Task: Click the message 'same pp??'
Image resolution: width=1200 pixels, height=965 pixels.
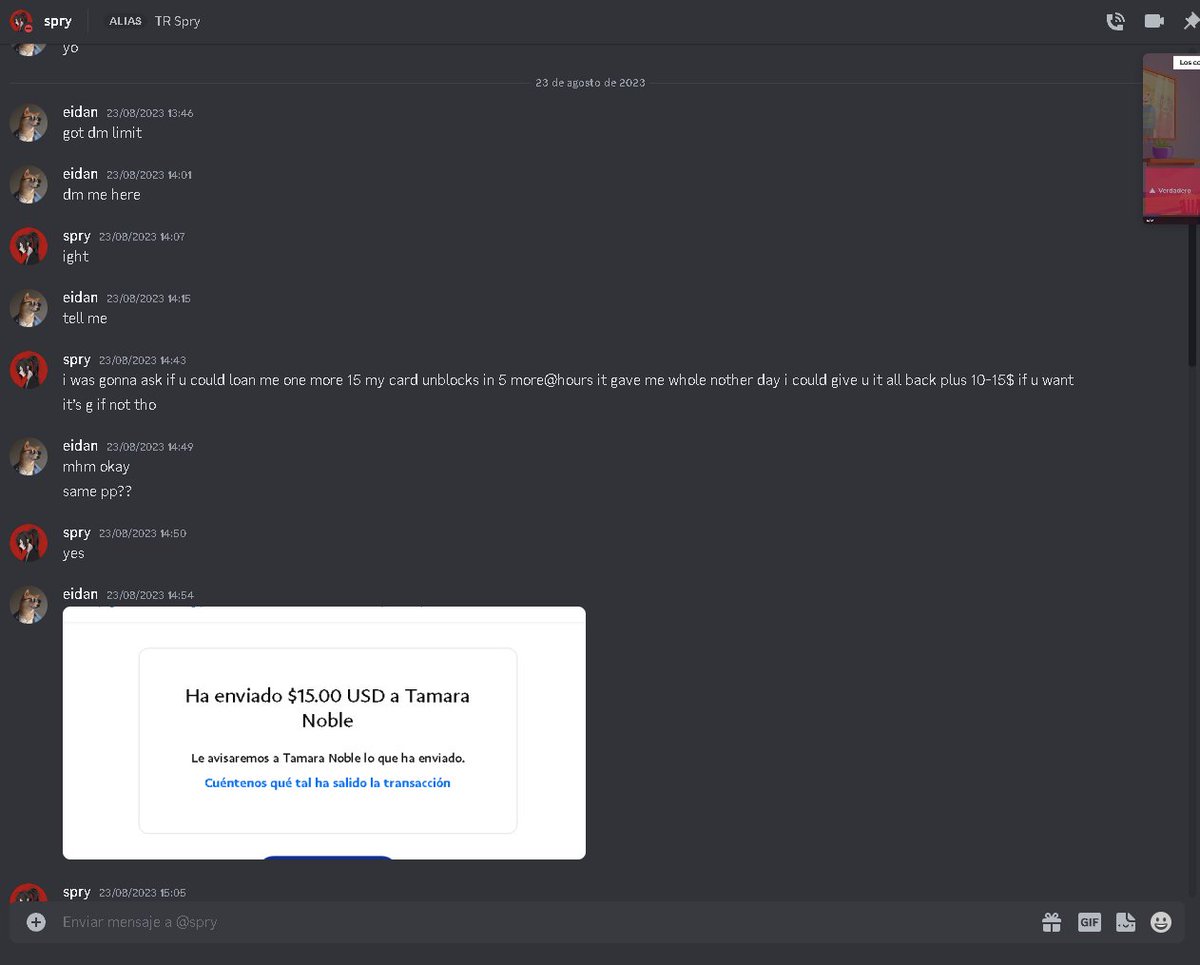Action: pos(97,492)
